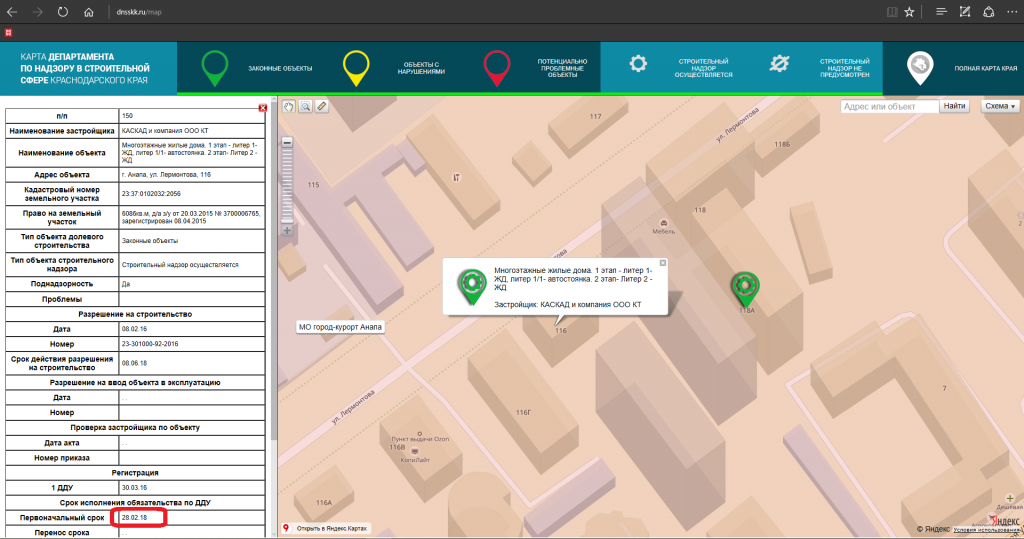This screenshot has height=539, width=1024.
Task: Click the 'Адрес или объект' search field
Action: 889,106
